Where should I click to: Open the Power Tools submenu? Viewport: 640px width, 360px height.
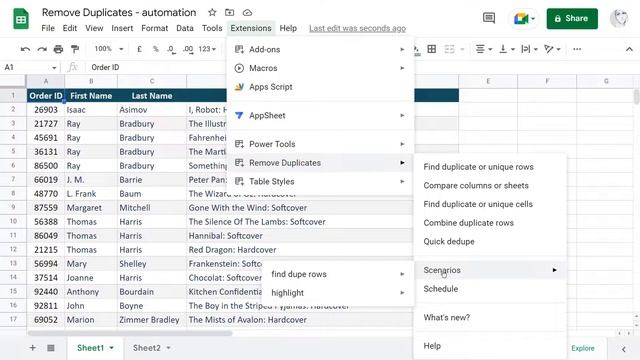(320, 144)
